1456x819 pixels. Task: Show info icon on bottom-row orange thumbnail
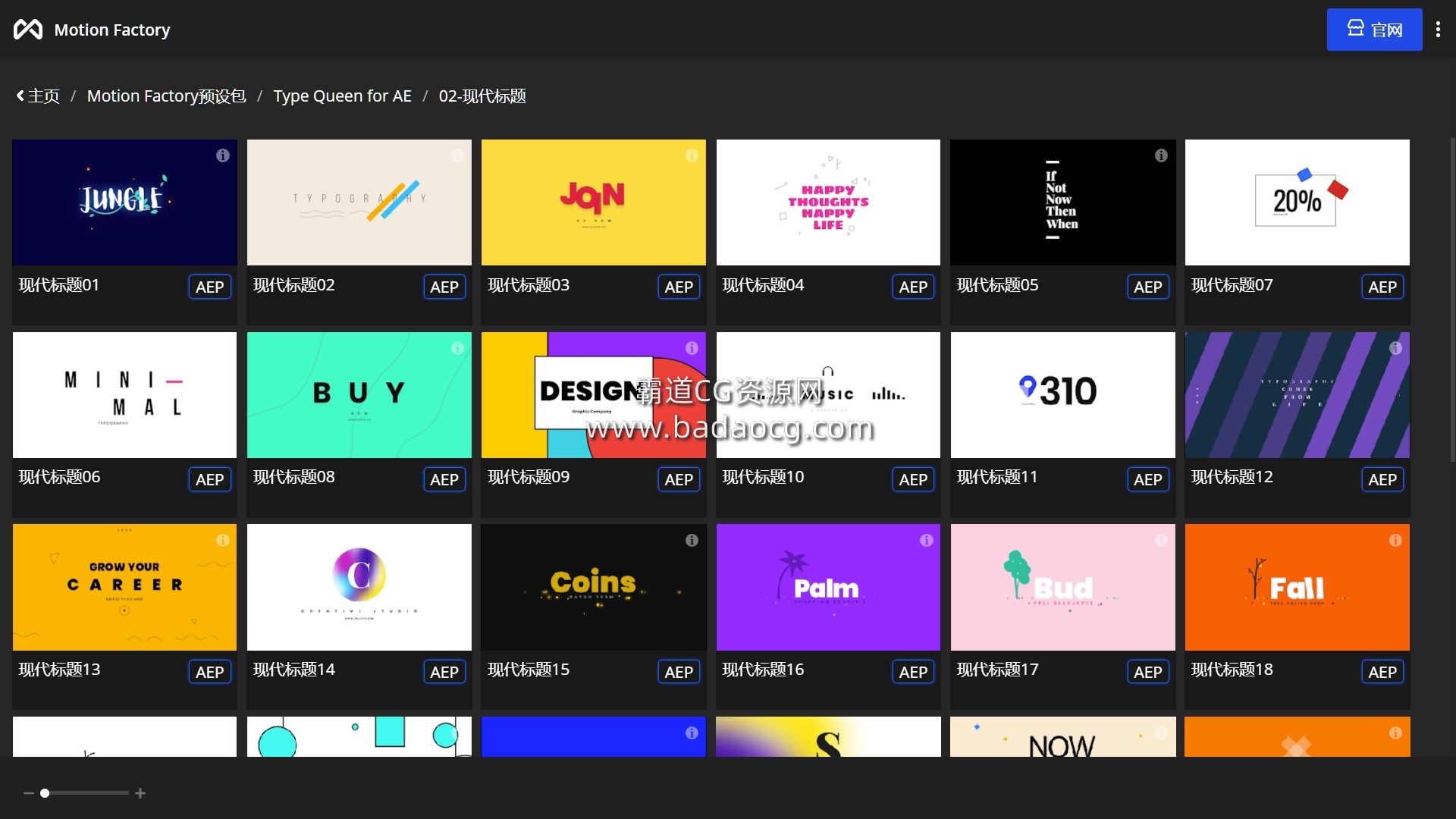1395,733
